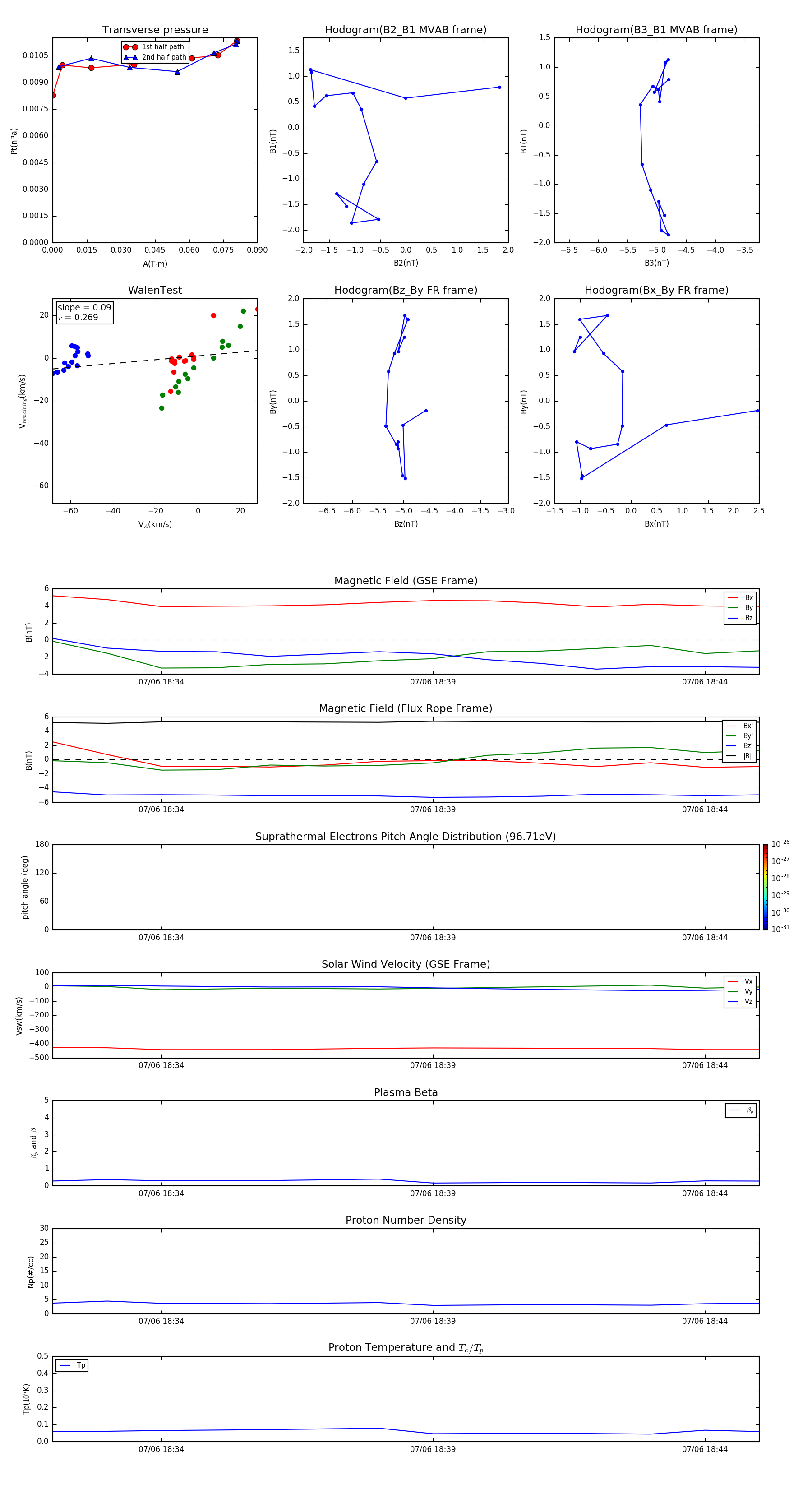Click the 'Bz(nT)' x-axis label
The width and height of the screenshot is (812, 1489).
point(406,524)
